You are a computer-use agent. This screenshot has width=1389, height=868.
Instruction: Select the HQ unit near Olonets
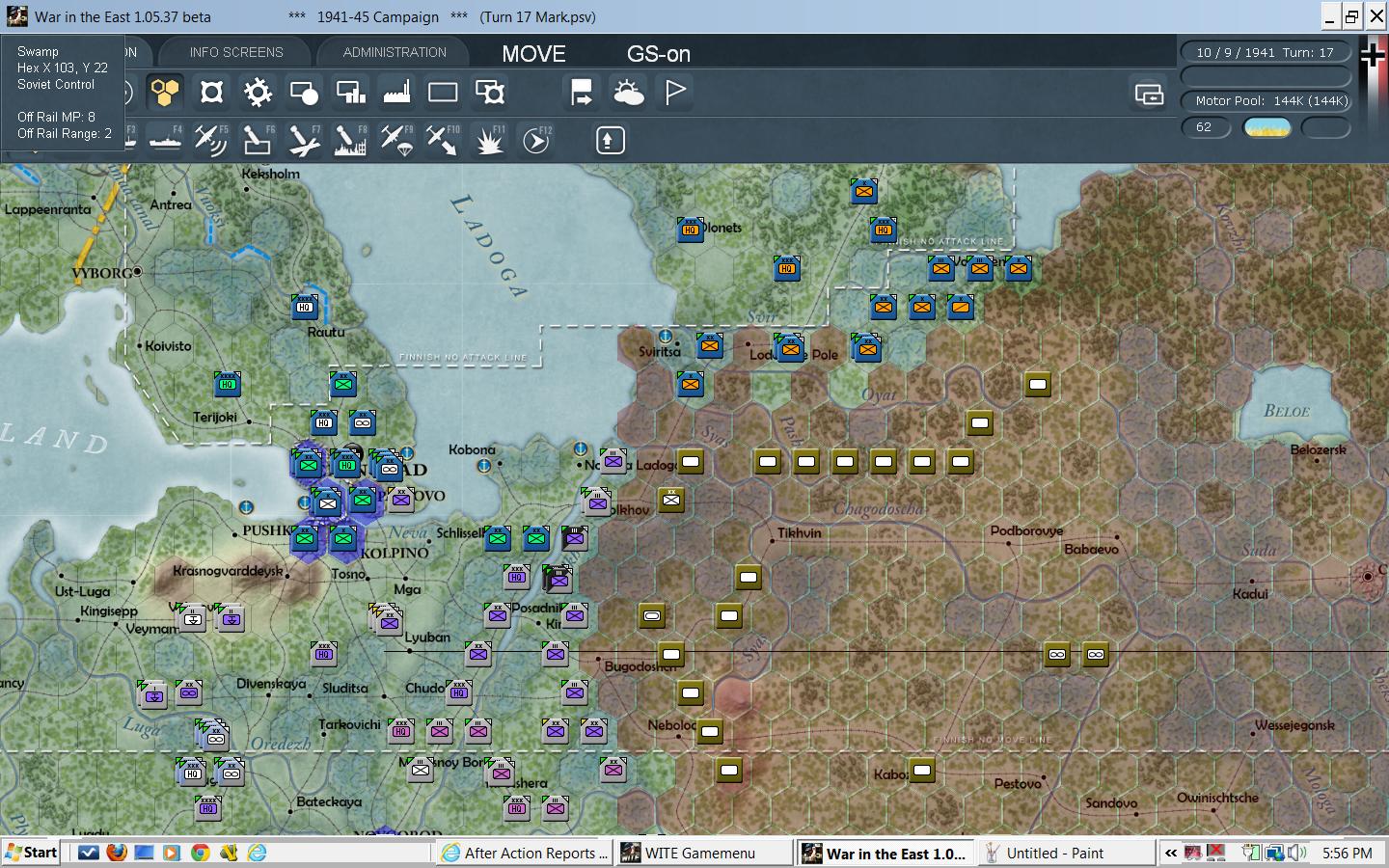(x=691, y=230)
